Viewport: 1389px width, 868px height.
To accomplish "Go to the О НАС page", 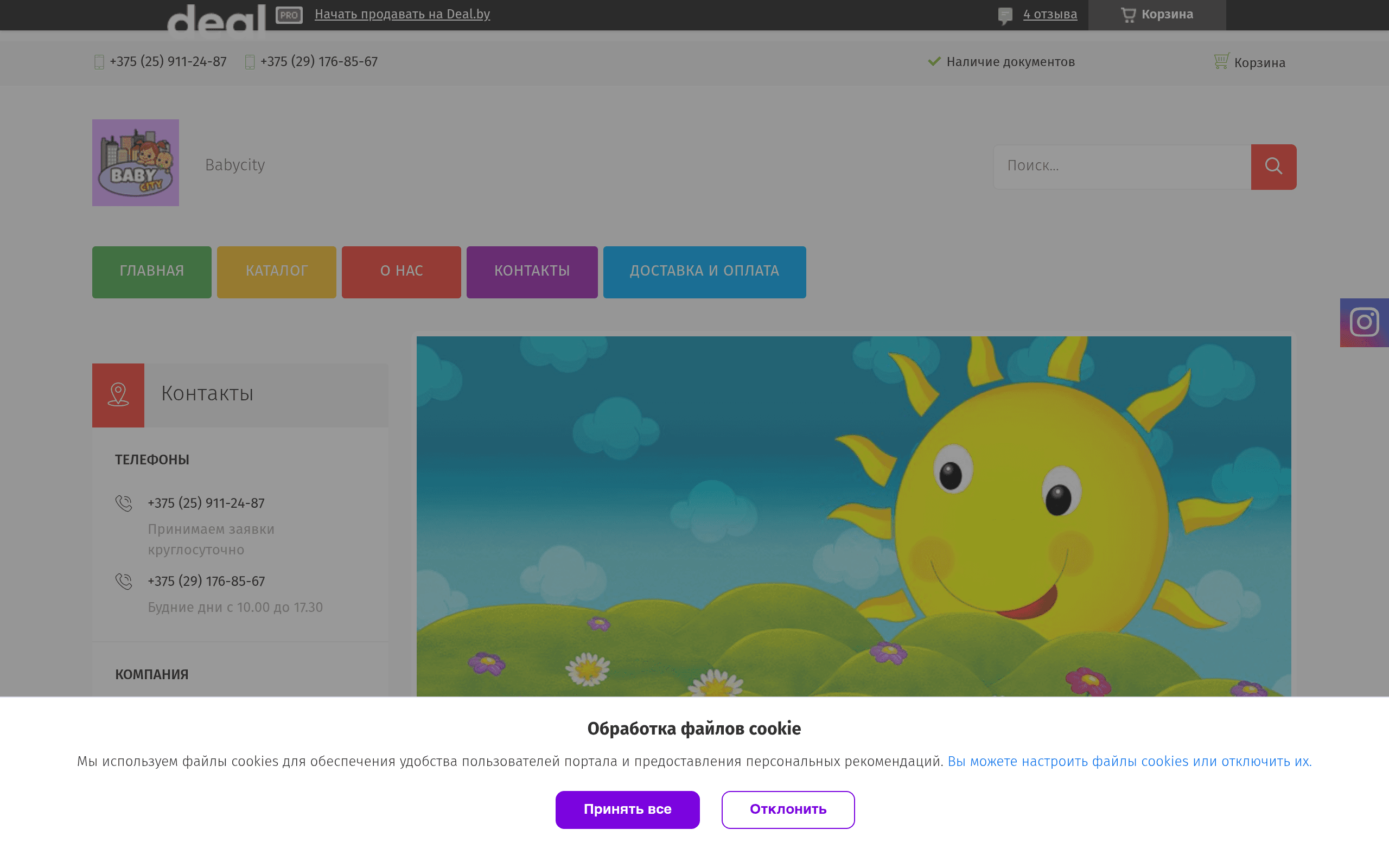I will [401, 272].
